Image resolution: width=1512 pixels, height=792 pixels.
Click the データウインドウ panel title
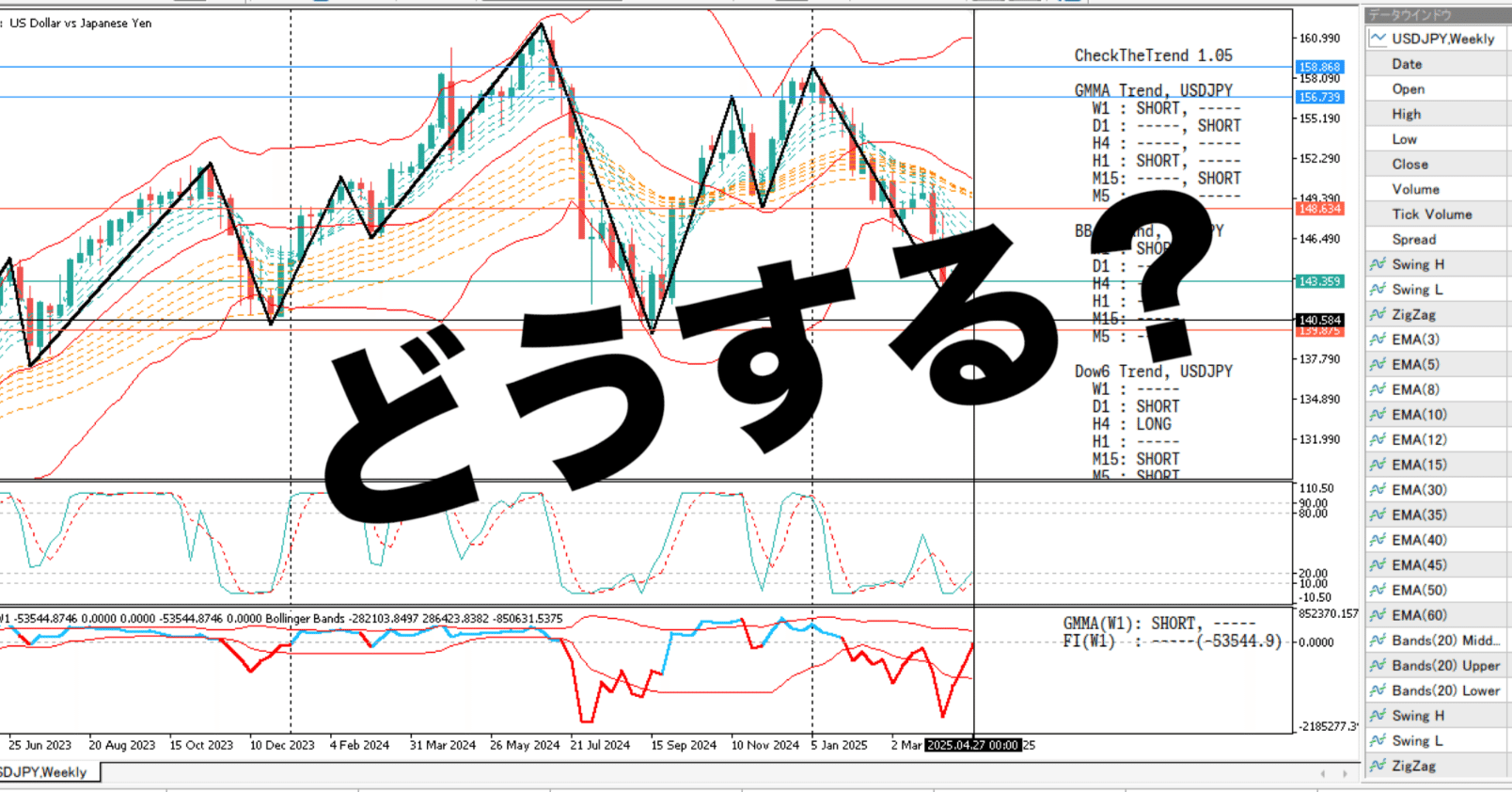click(1410, 15)
